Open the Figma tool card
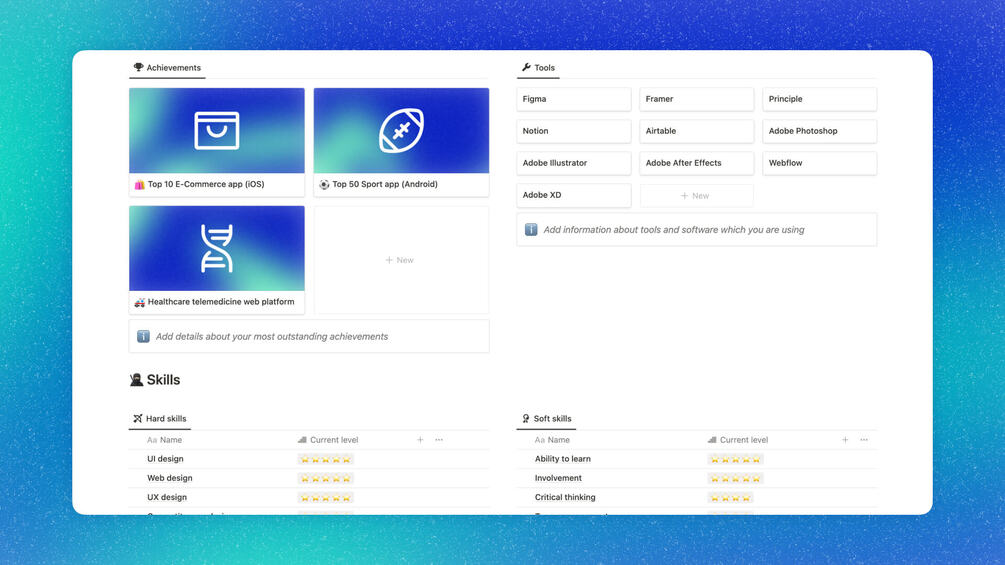 [x=574, y=99]
